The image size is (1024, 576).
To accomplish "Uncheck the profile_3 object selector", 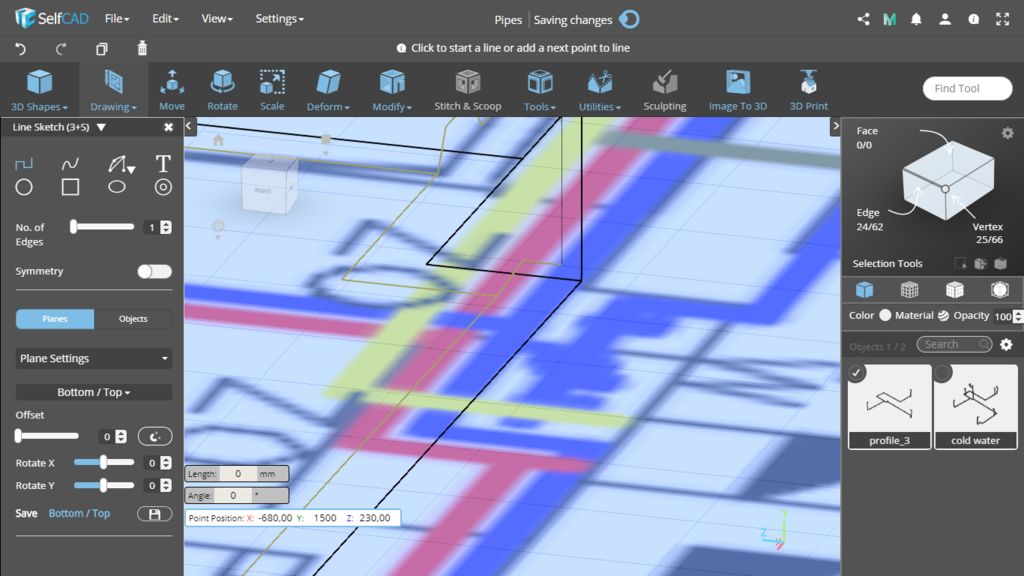I will 858,374.
